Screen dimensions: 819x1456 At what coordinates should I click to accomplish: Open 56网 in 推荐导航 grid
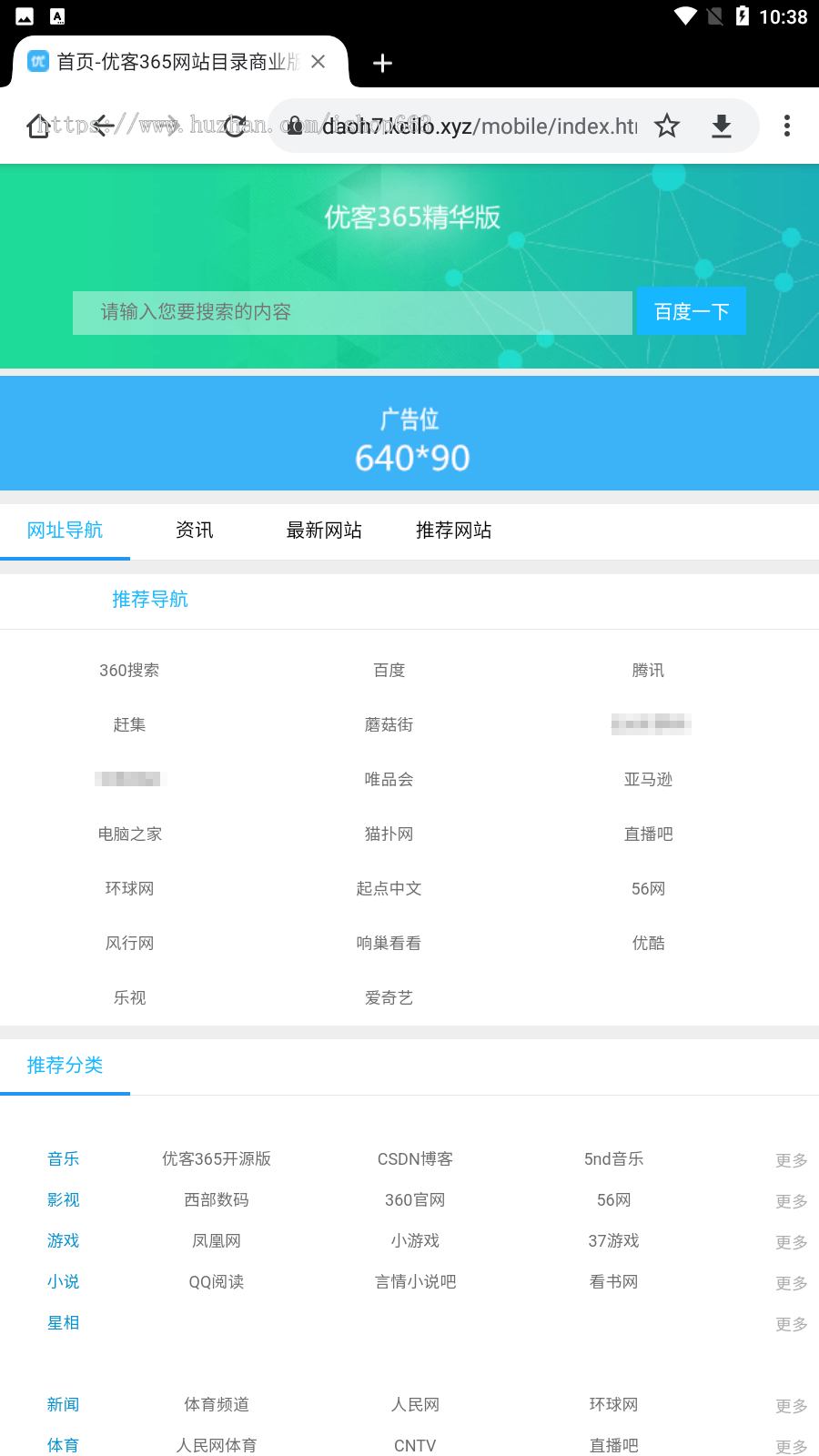[x=648, y=889]
